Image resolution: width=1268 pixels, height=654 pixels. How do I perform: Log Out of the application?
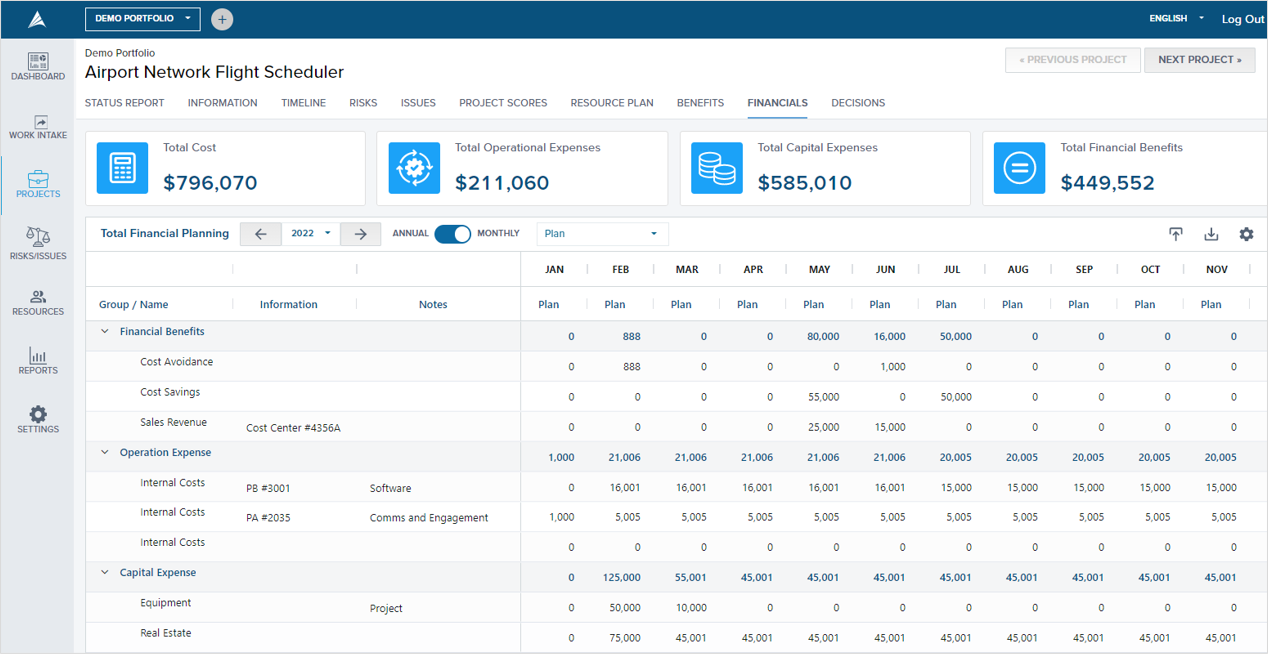1242,18
